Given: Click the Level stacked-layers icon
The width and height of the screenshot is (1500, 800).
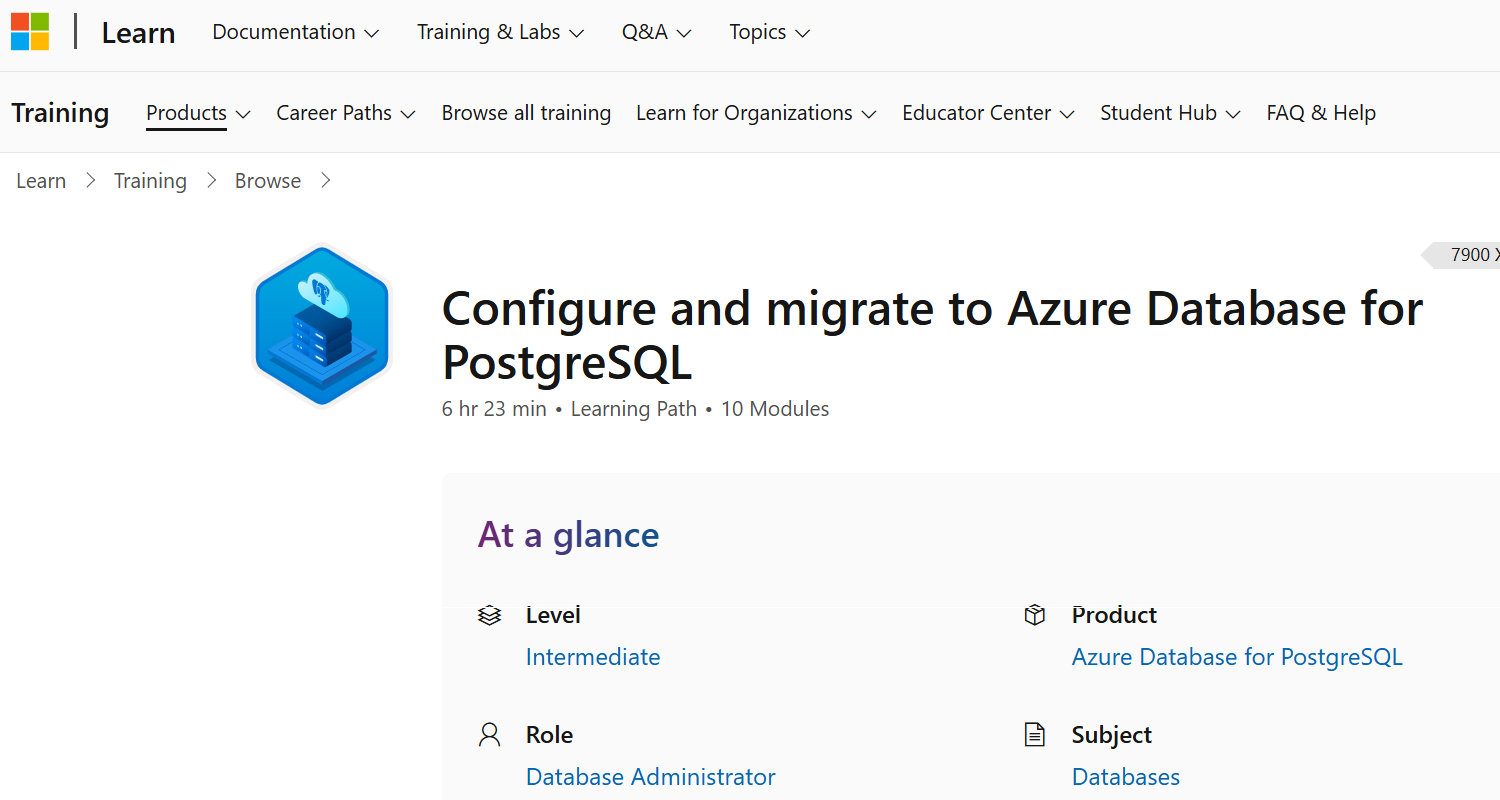Looking at the screenshot, I should (x=489, y=615).
